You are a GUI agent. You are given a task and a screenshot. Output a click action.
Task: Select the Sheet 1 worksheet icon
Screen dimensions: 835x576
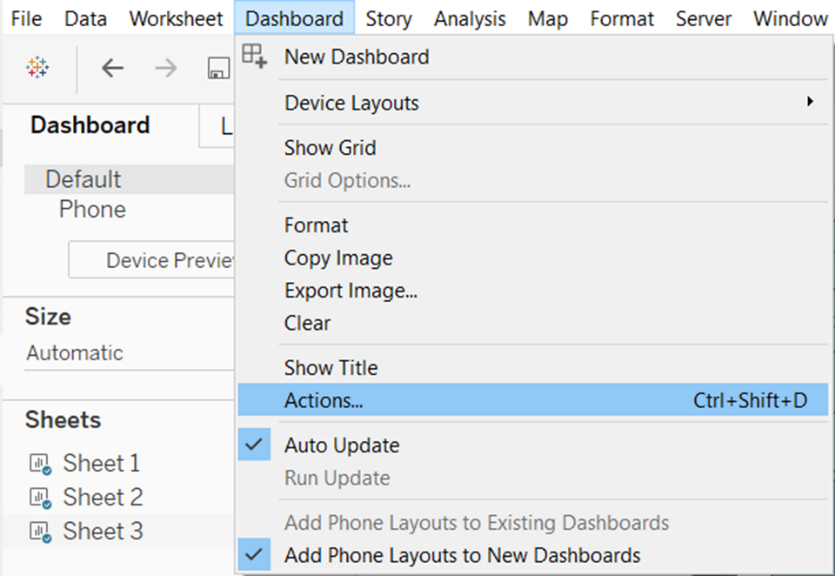(x=40, y=464)
